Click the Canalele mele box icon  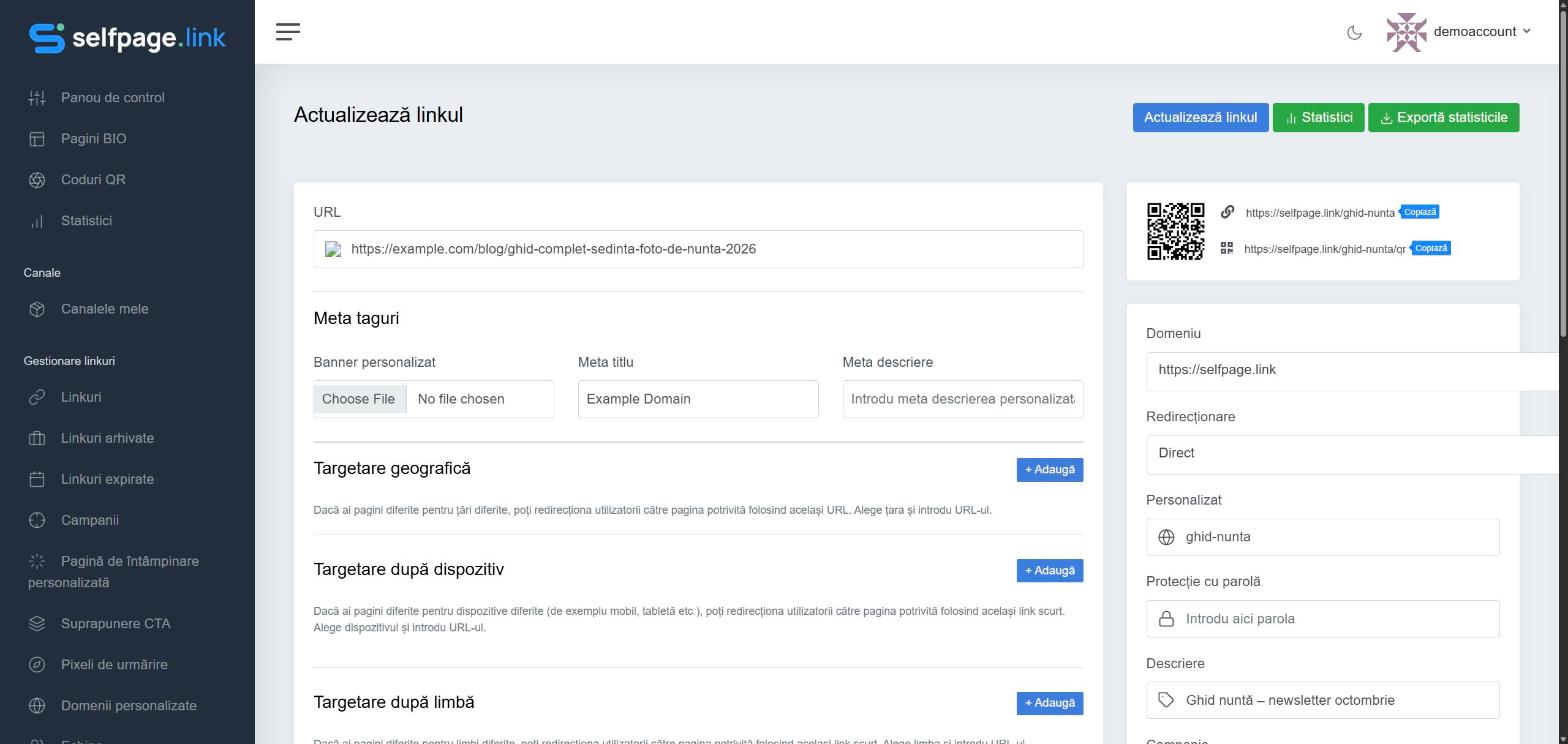point(37,309)
